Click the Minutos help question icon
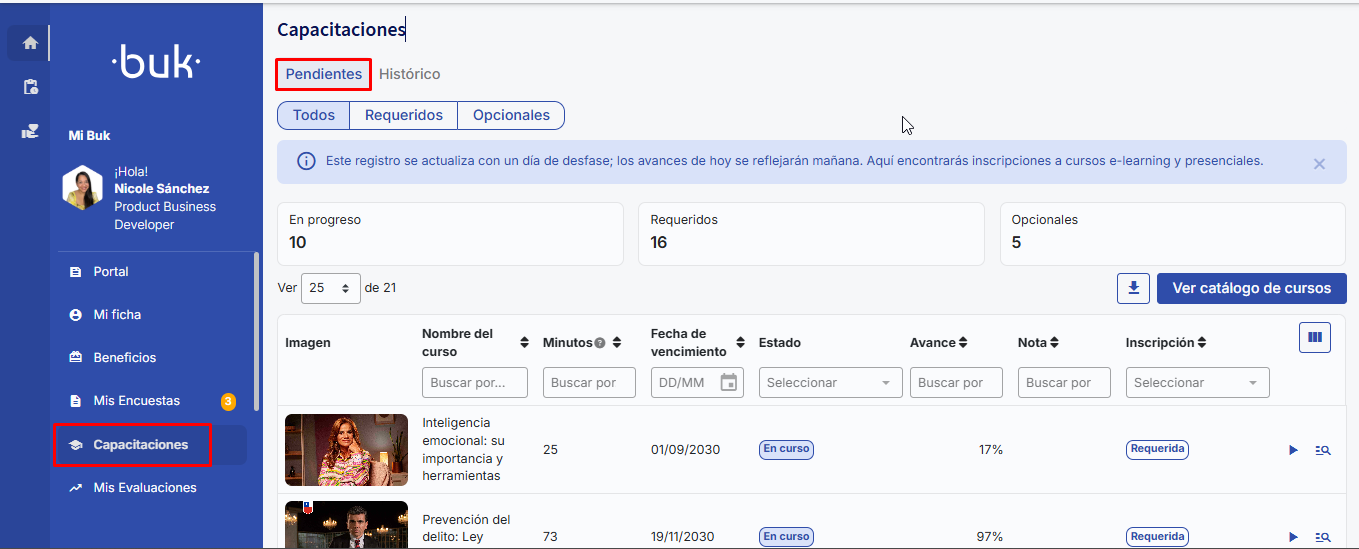This screenshot has width=1359, height=549. click(600, 343)
